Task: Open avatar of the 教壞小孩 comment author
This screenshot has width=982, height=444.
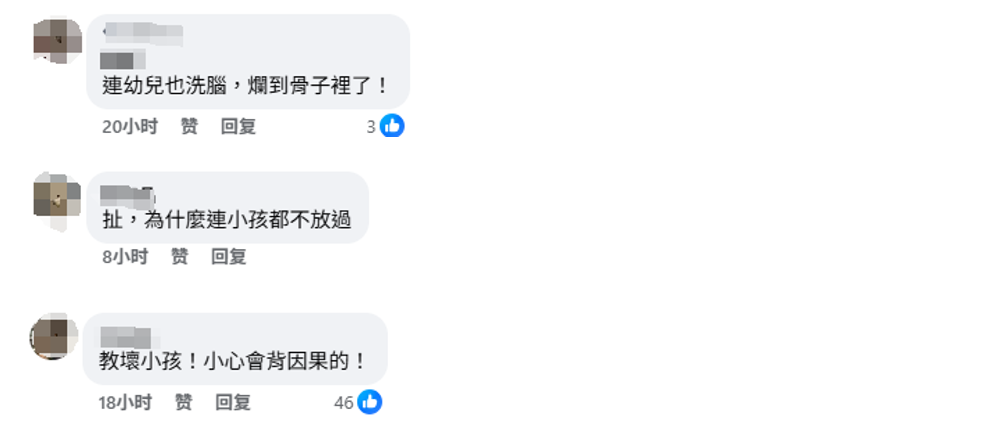Action: 54,336
